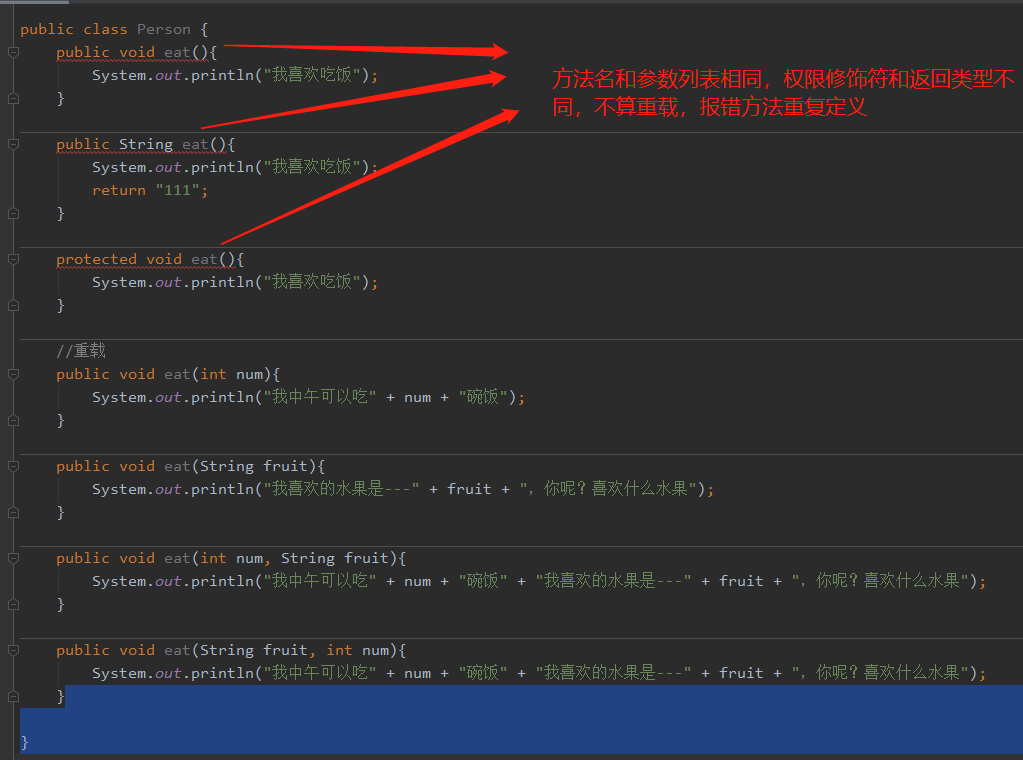Click "String" return type in public String eat()
The width and height of the screenshot is (1023, 760).
click(x=145, y=144)
